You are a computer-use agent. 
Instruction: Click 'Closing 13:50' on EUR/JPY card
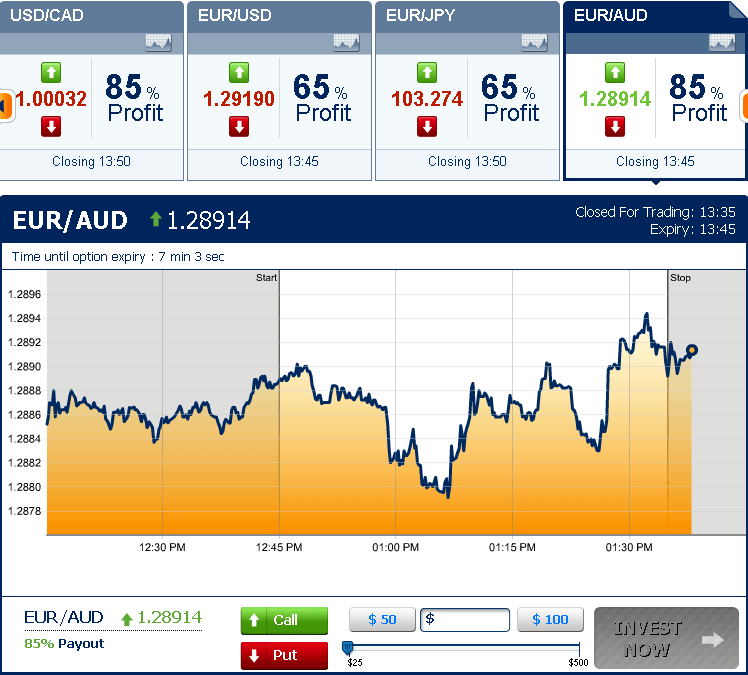(467, 161)
